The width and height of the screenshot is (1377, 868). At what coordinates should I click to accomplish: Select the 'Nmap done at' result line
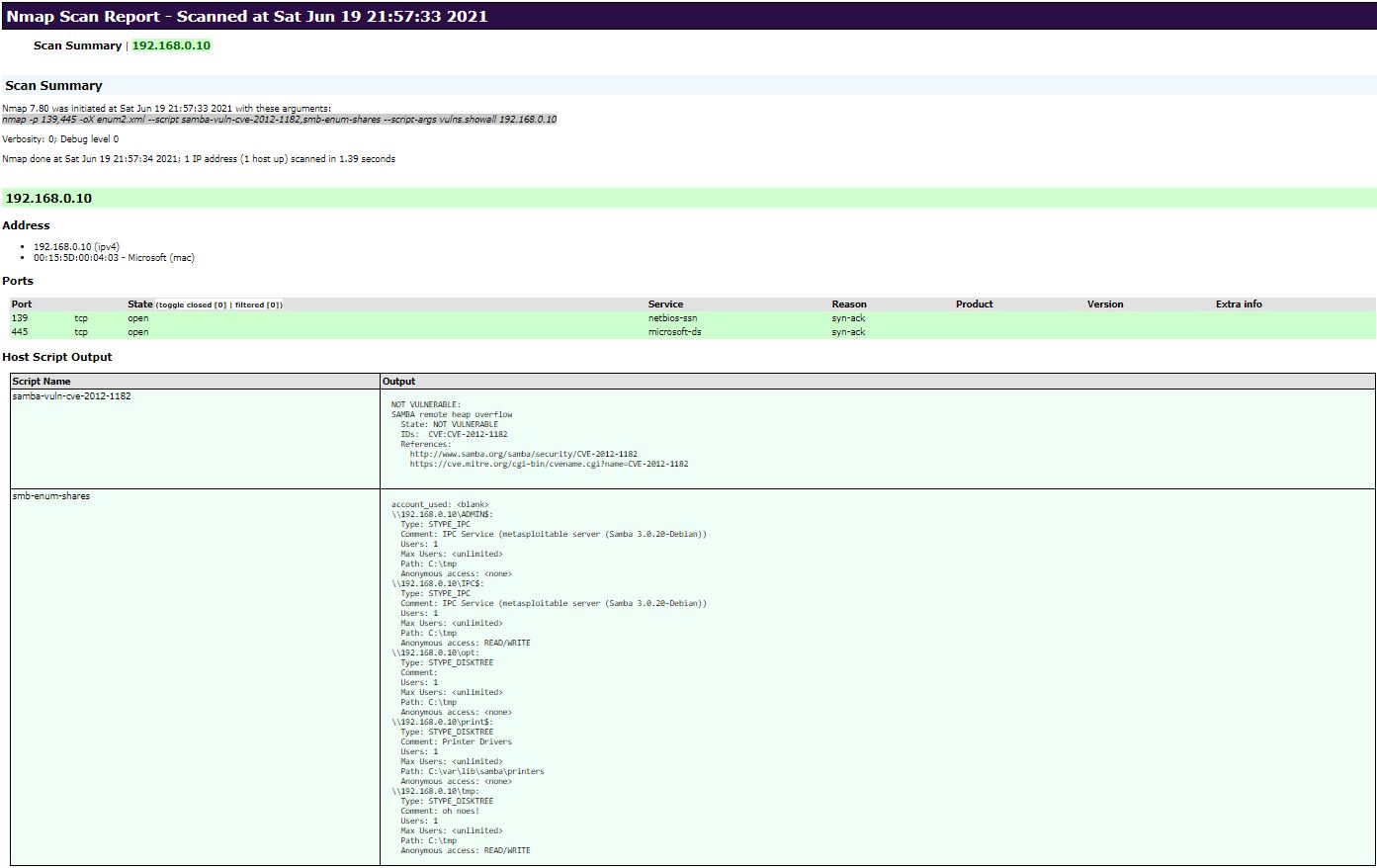coord(199,159)
